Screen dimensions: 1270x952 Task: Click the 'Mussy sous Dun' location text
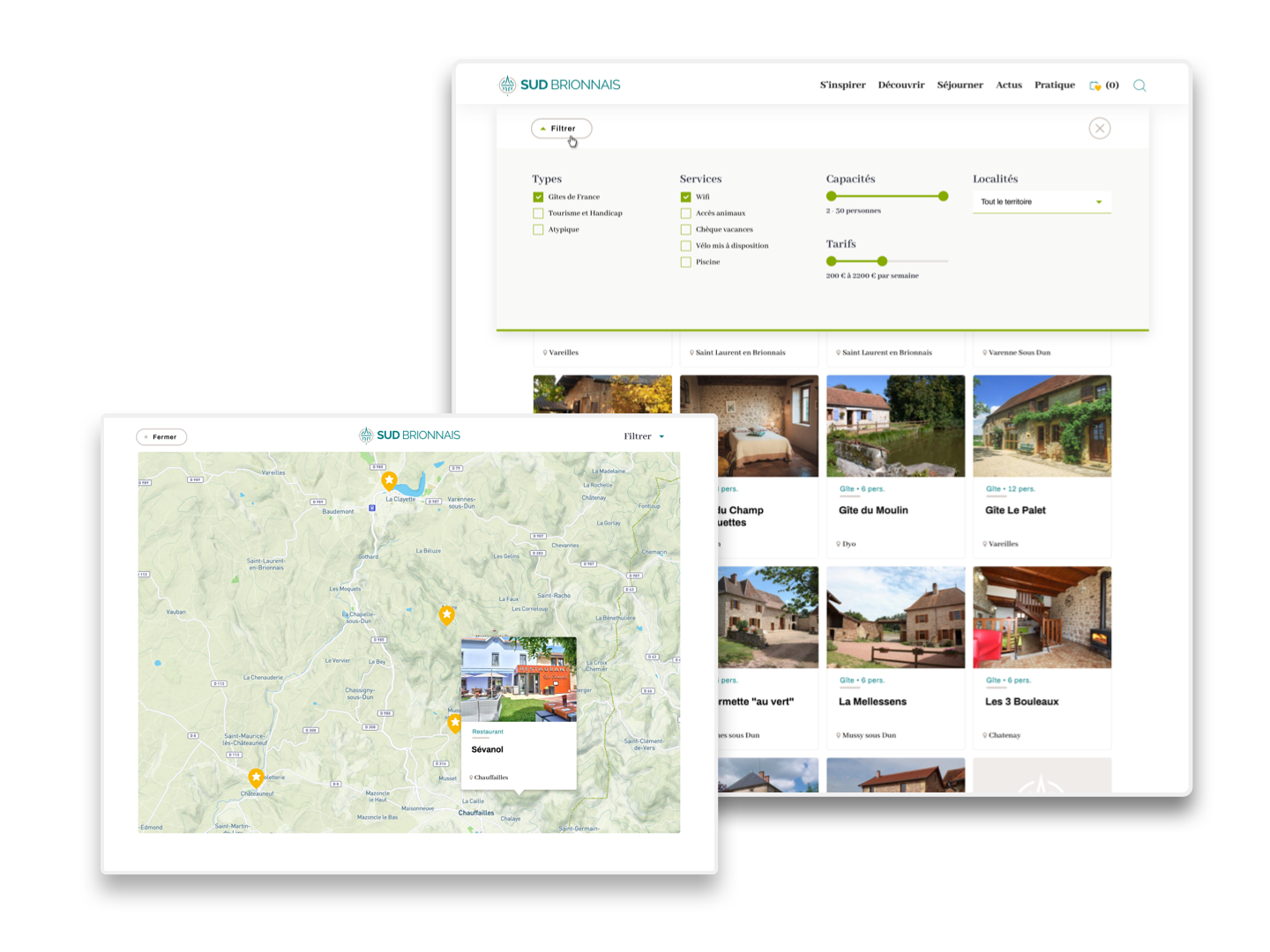869,735
